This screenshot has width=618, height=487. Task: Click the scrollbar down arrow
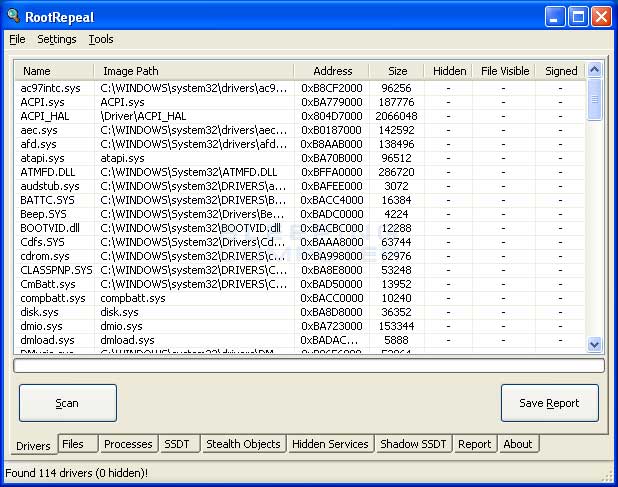tap(594, 344)
